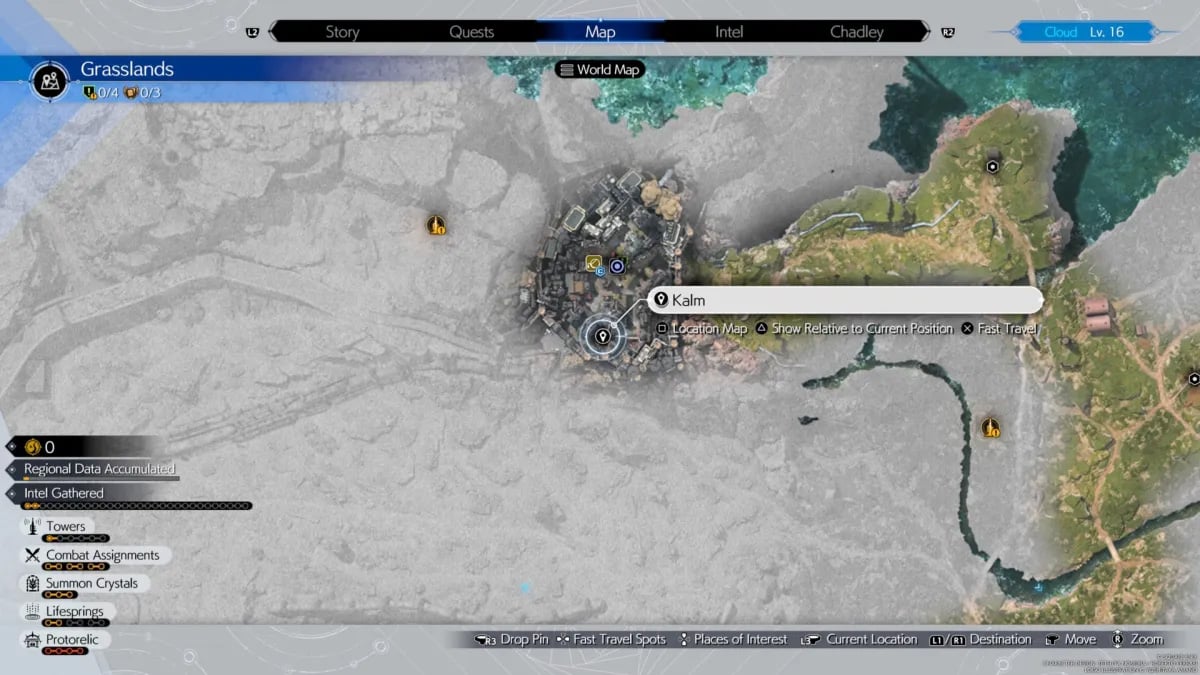Click the hexagon marker on the northern peninsula
1200x675 pixels.
point(992,167)
